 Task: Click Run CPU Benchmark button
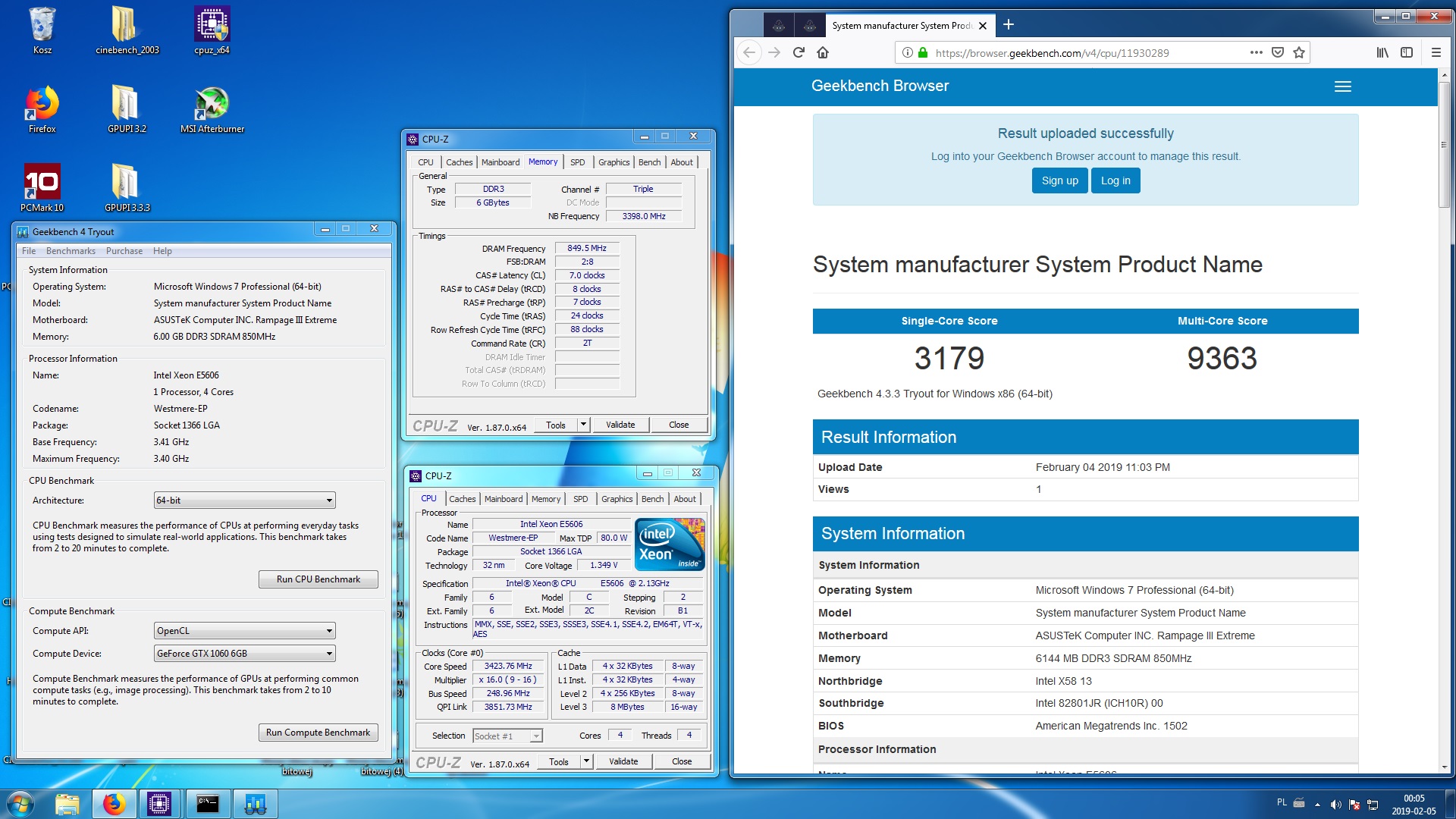[x=318, y=579]
